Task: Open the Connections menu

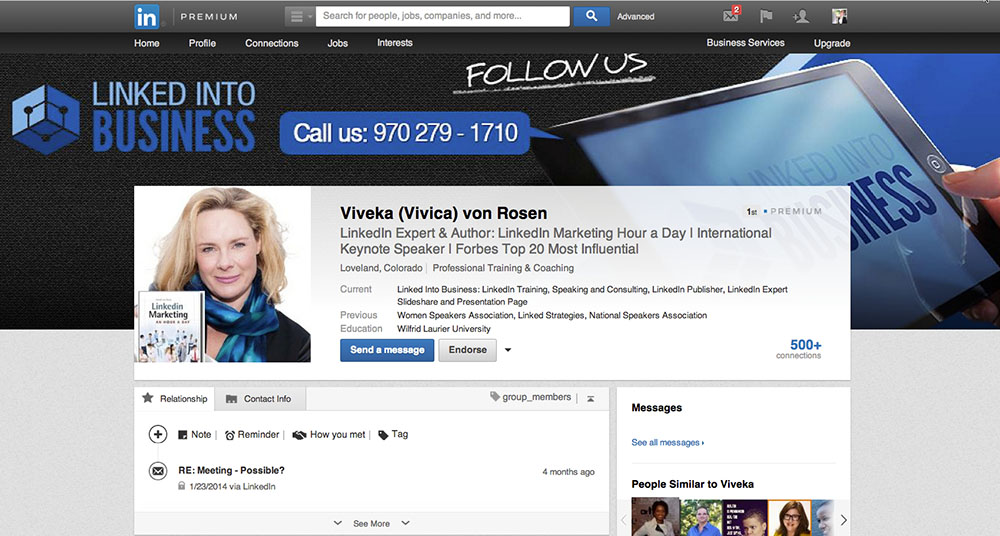Action: coord(272,43)
